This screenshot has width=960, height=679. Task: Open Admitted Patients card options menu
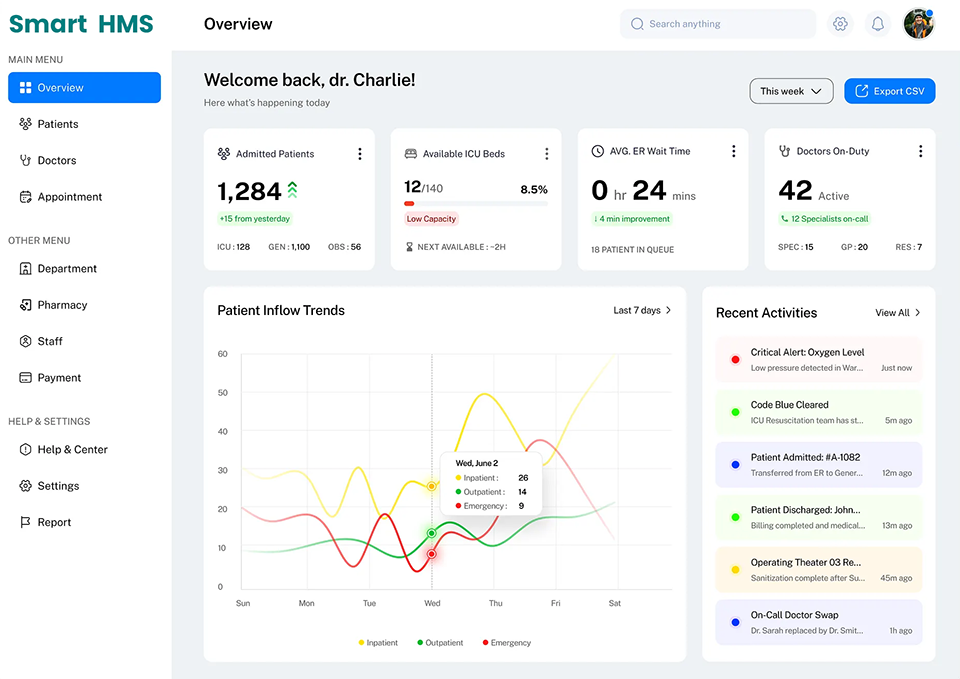(x=360, y=154)
